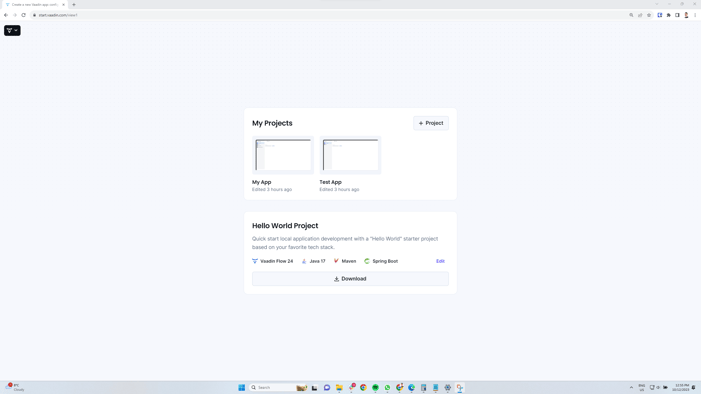Screen dimensions: 701x394
Task: Open the My App project thumbnail
Action: click(x=283, y=155)
